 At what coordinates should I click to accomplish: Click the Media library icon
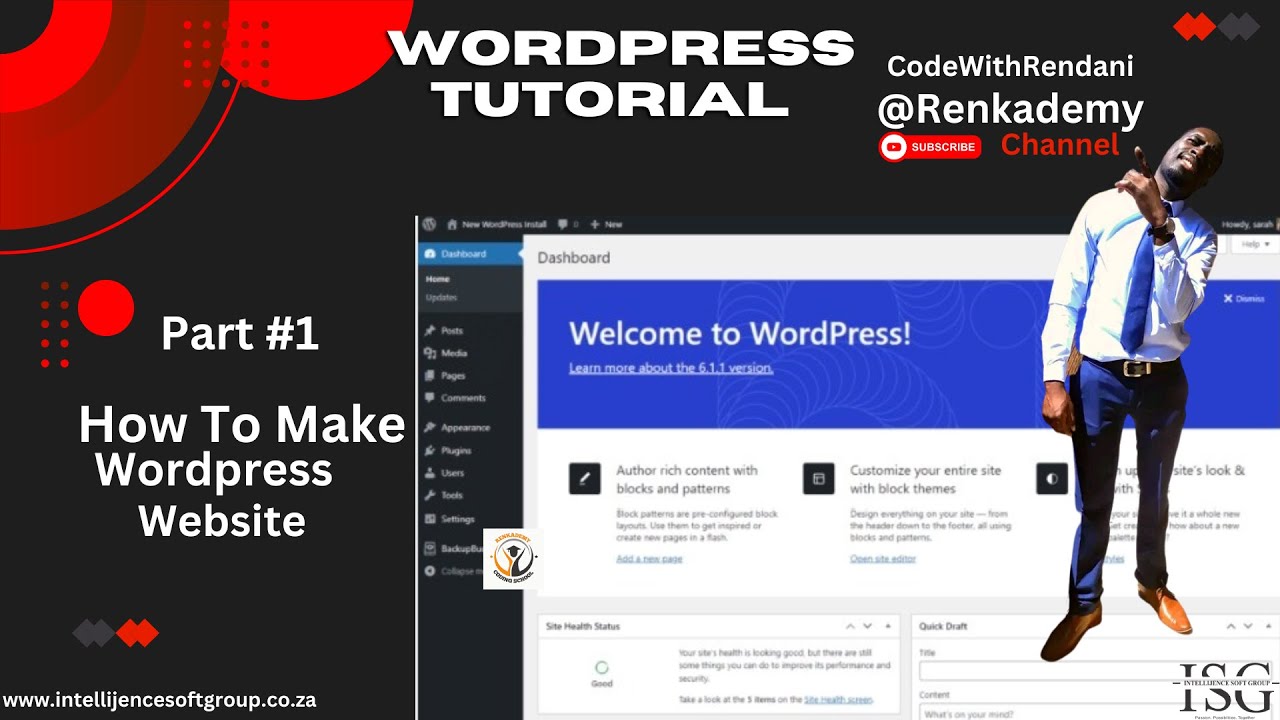(x=430, y=353)
